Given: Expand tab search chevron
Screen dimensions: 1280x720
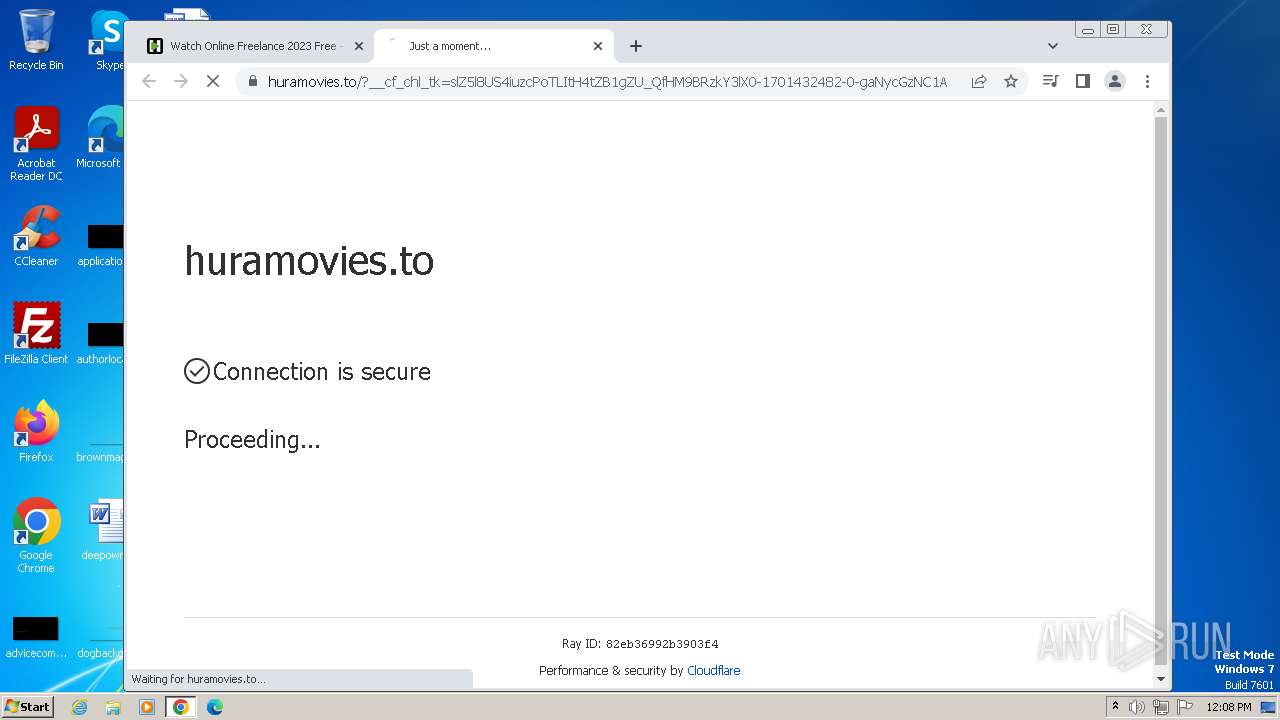Looking at the screenshot, I should (1052, 46).
